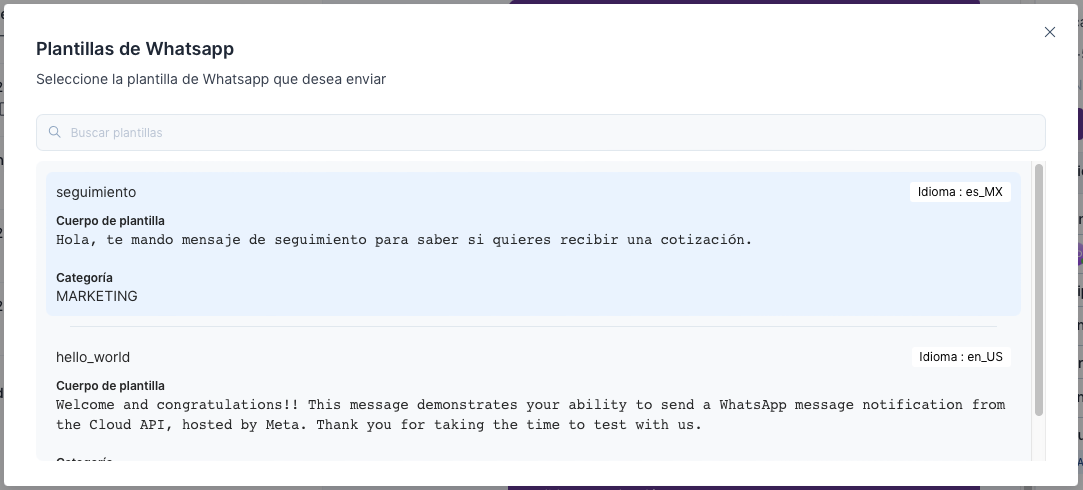Focus the Buscar plantillas search field
The height and width of the screenshot is (490, 1083).
tap(540, 132)
